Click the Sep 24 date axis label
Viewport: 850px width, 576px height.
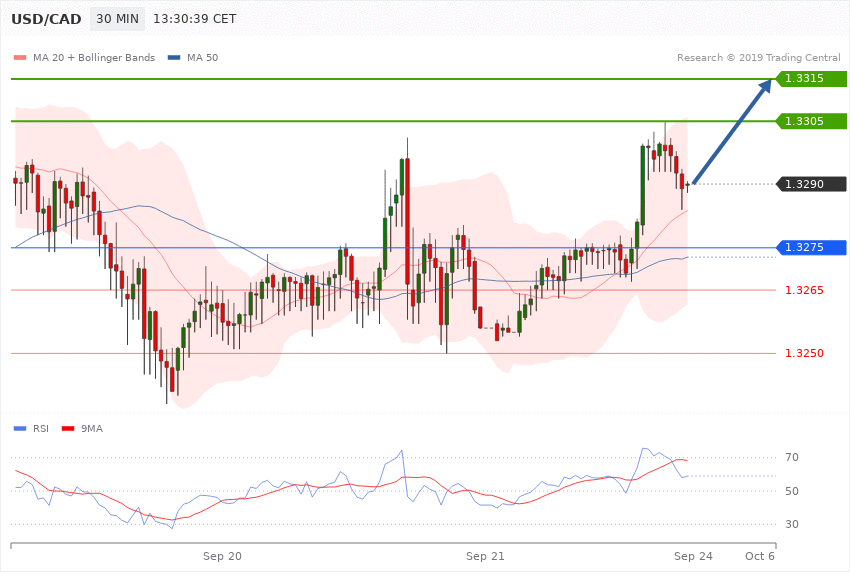(693, 556)
